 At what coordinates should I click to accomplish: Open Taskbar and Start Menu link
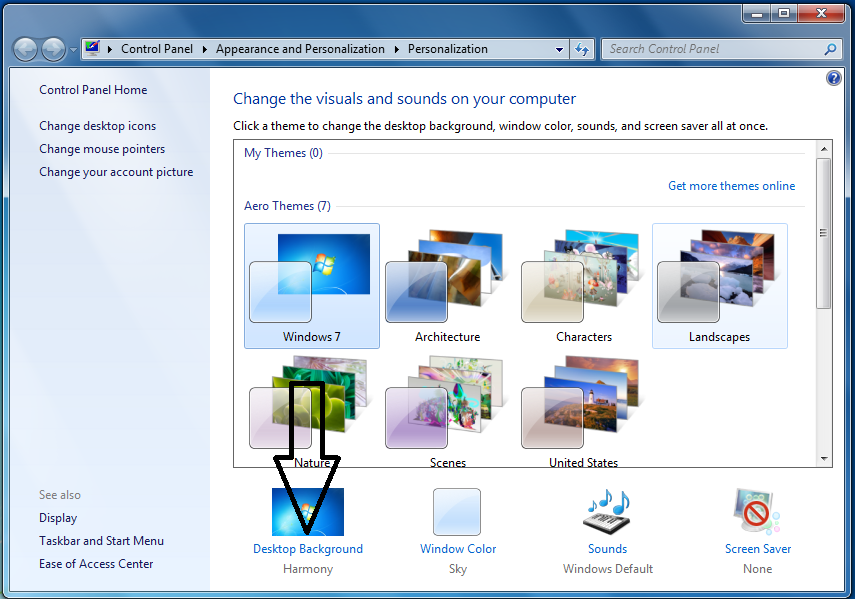pyautogui.click(x=101, y=541)
